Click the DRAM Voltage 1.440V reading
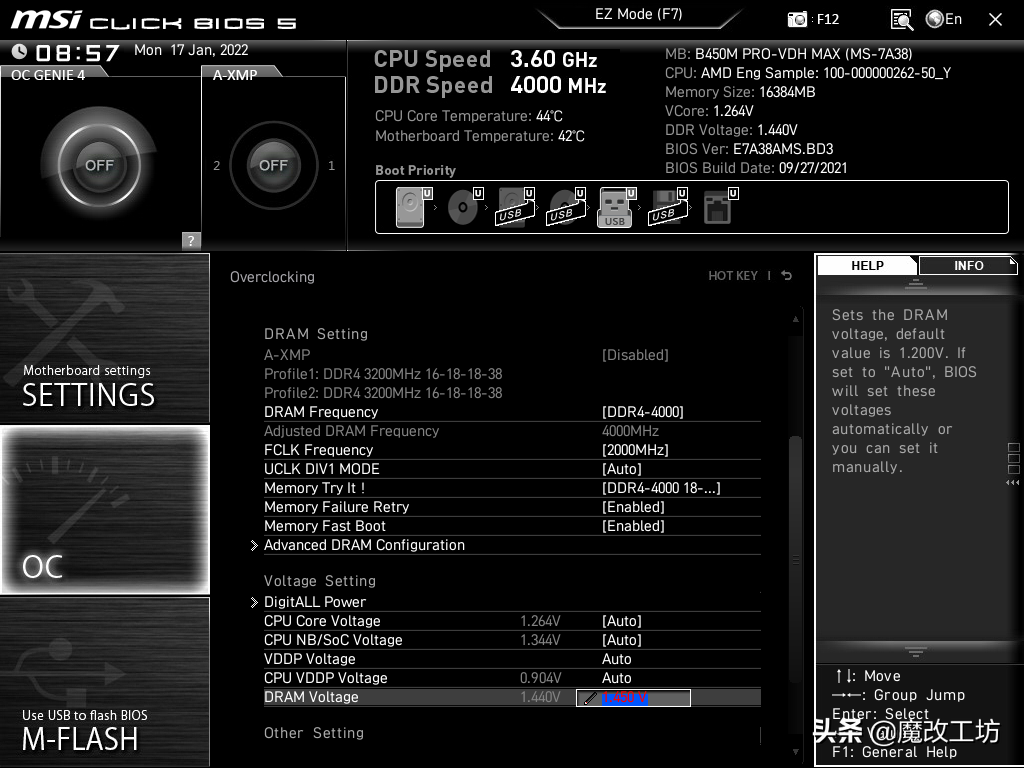The height and width of the screenshot is (768, 1024). pos(540,697)
